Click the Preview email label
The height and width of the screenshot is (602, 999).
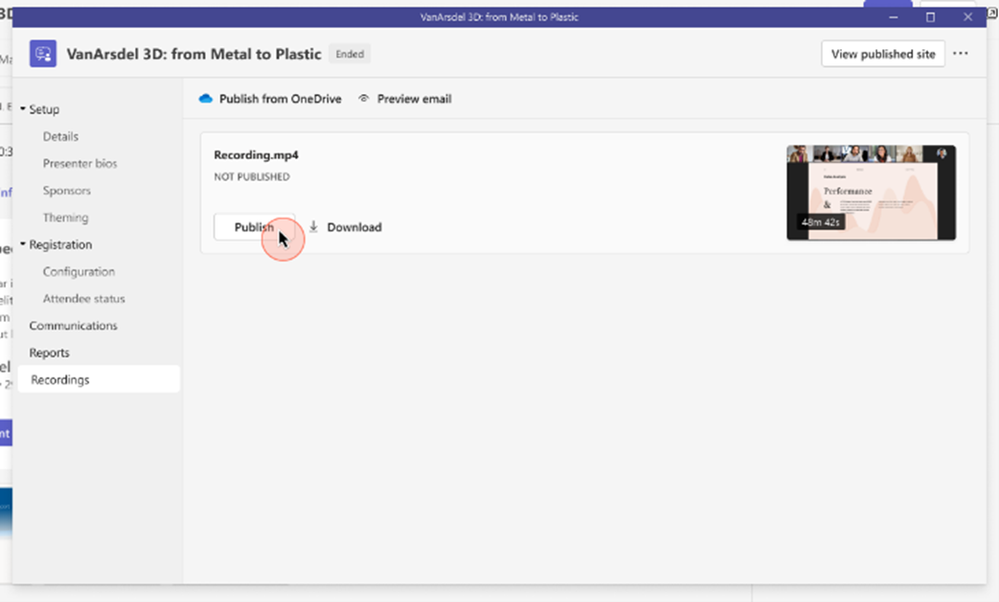coord(414,99)
